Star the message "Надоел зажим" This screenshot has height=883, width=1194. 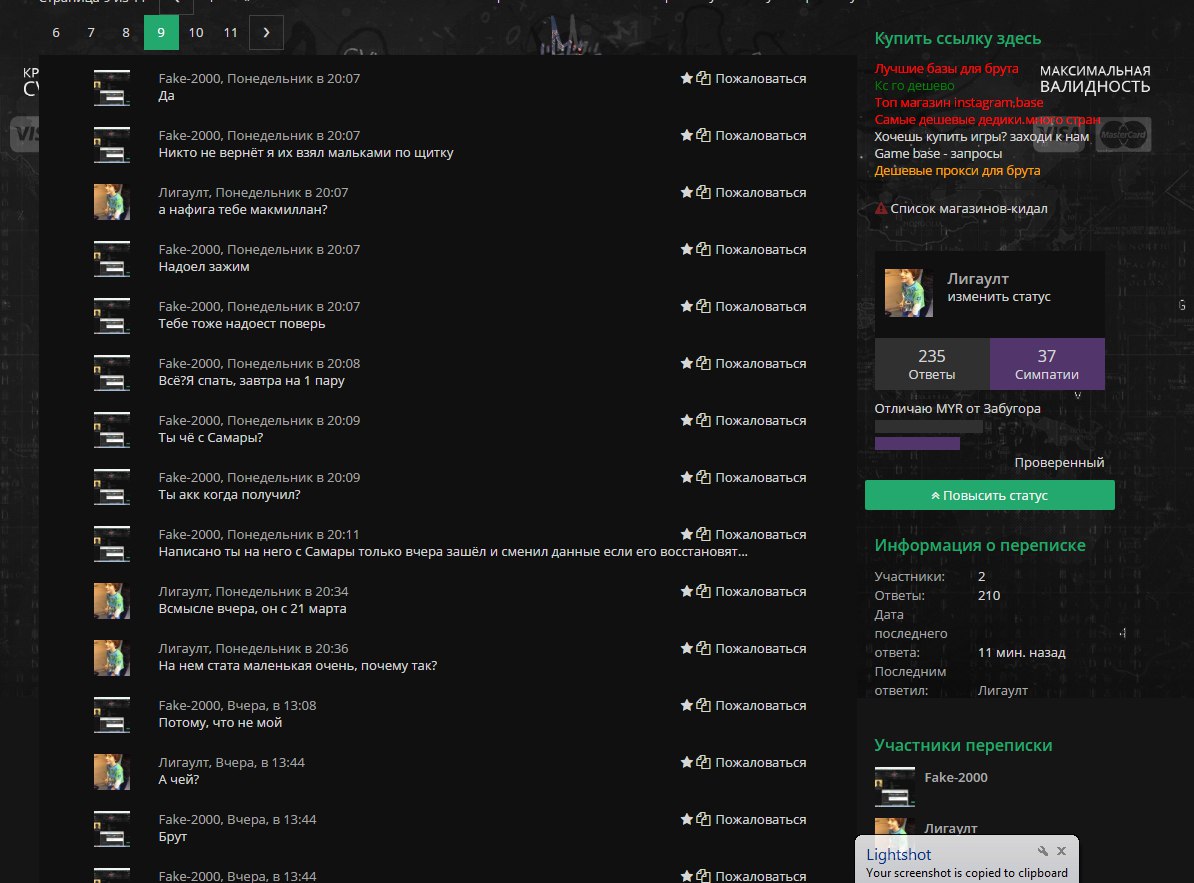click(x=686, y=249)
